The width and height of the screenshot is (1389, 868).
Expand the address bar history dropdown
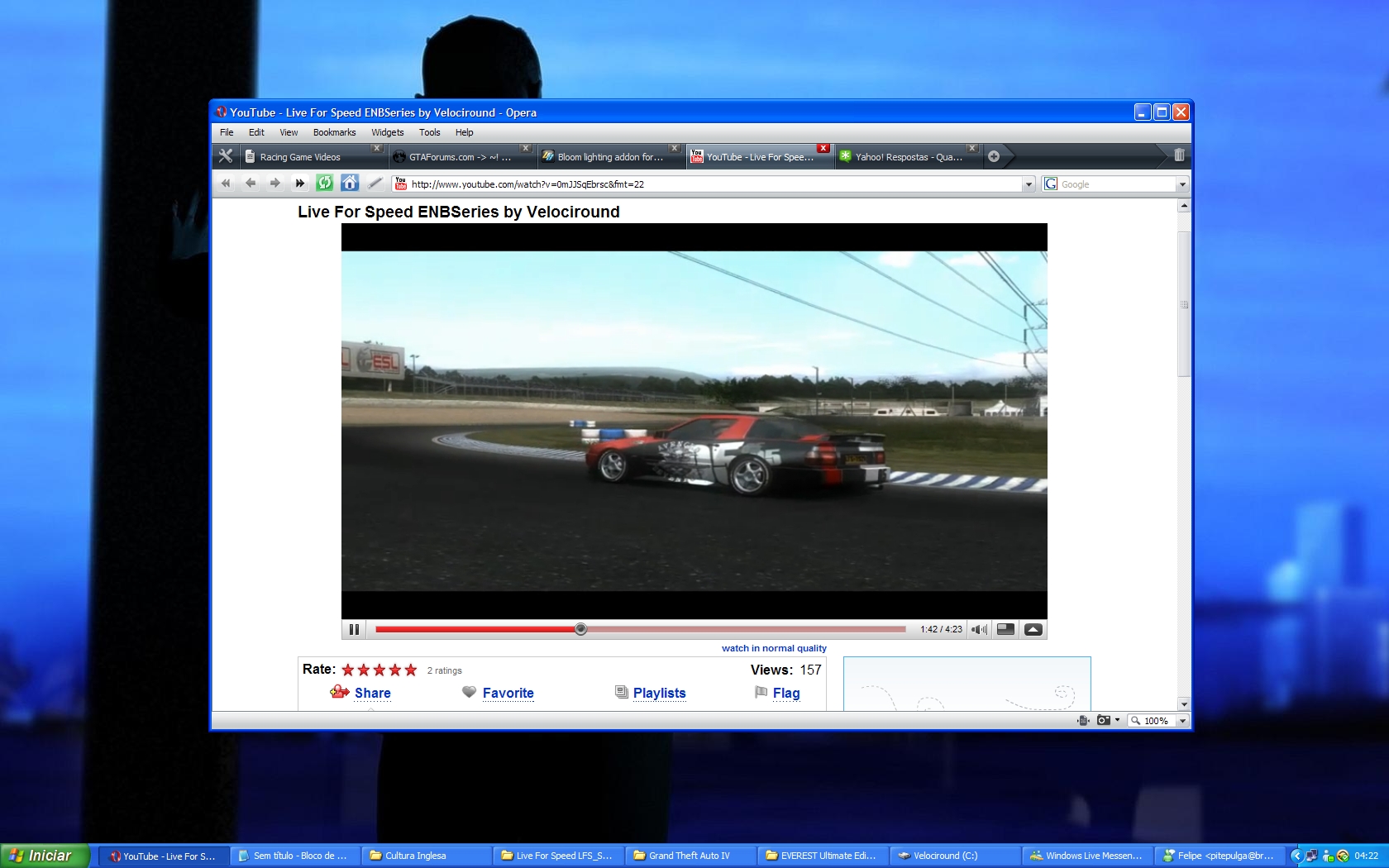click(x=1029, y=184)
